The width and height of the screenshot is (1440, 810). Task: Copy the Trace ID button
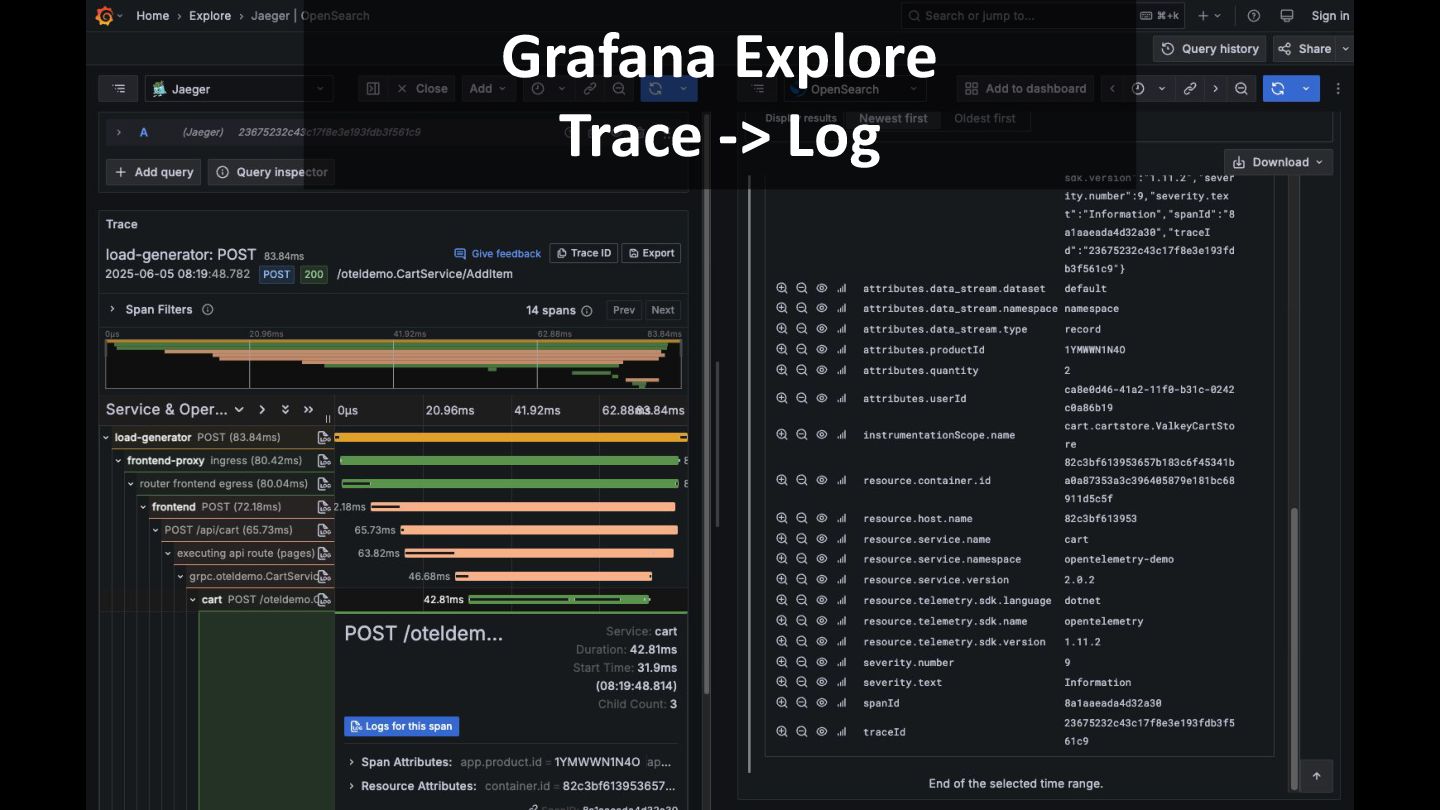pyautogui.click(x=584, y=253)
